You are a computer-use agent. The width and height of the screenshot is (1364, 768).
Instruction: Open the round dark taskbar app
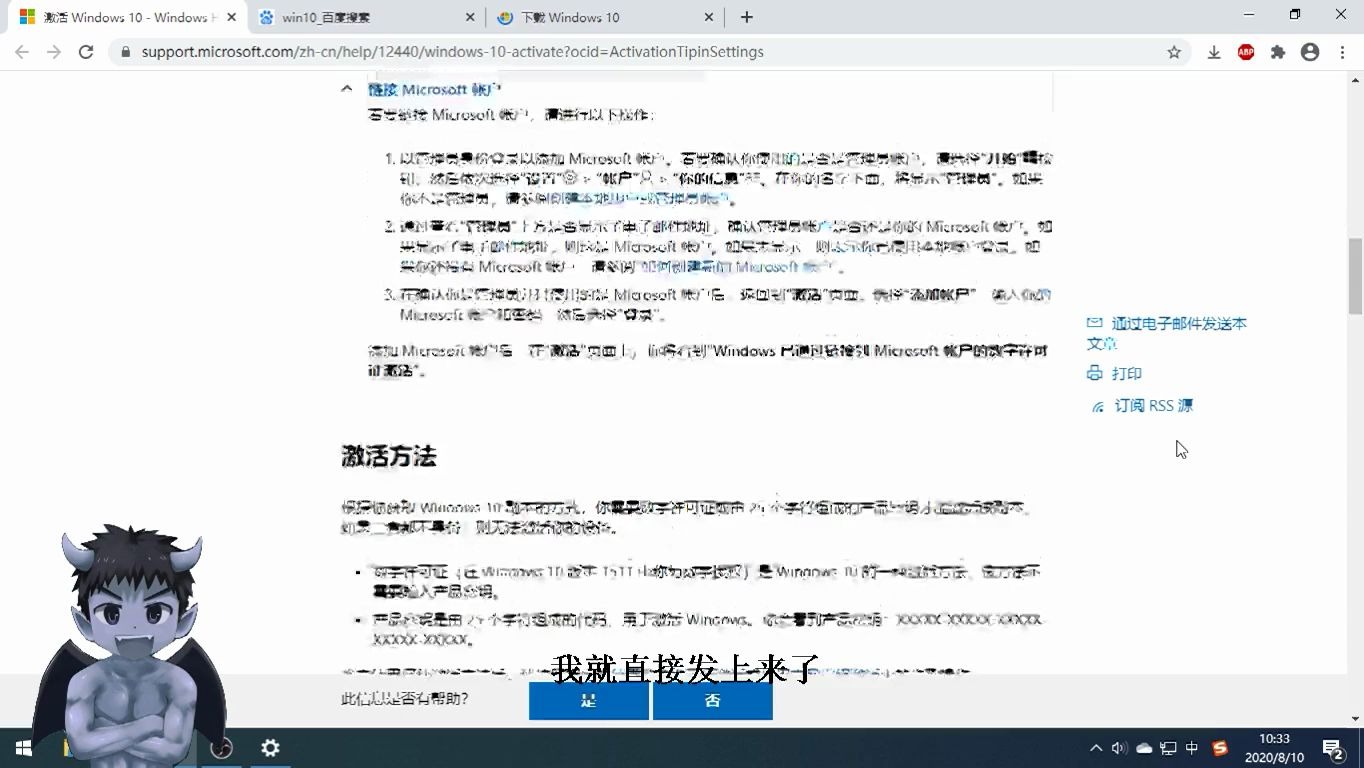222,748
